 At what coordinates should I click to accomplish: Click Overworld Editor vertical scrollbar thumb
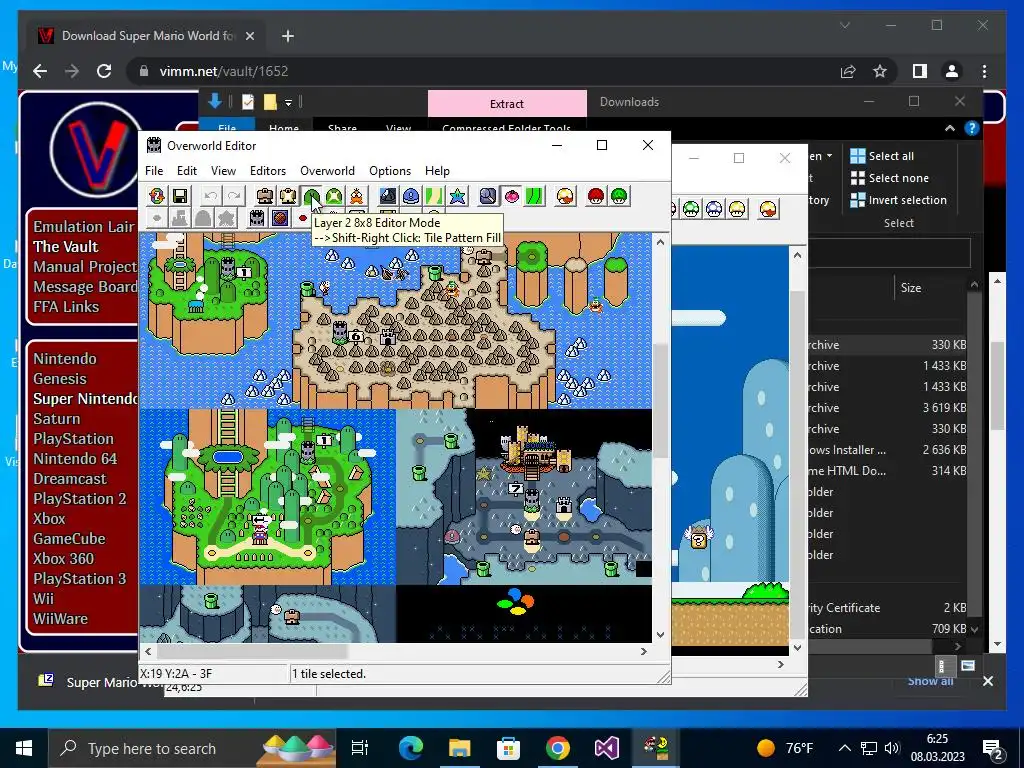click(660, 400)
